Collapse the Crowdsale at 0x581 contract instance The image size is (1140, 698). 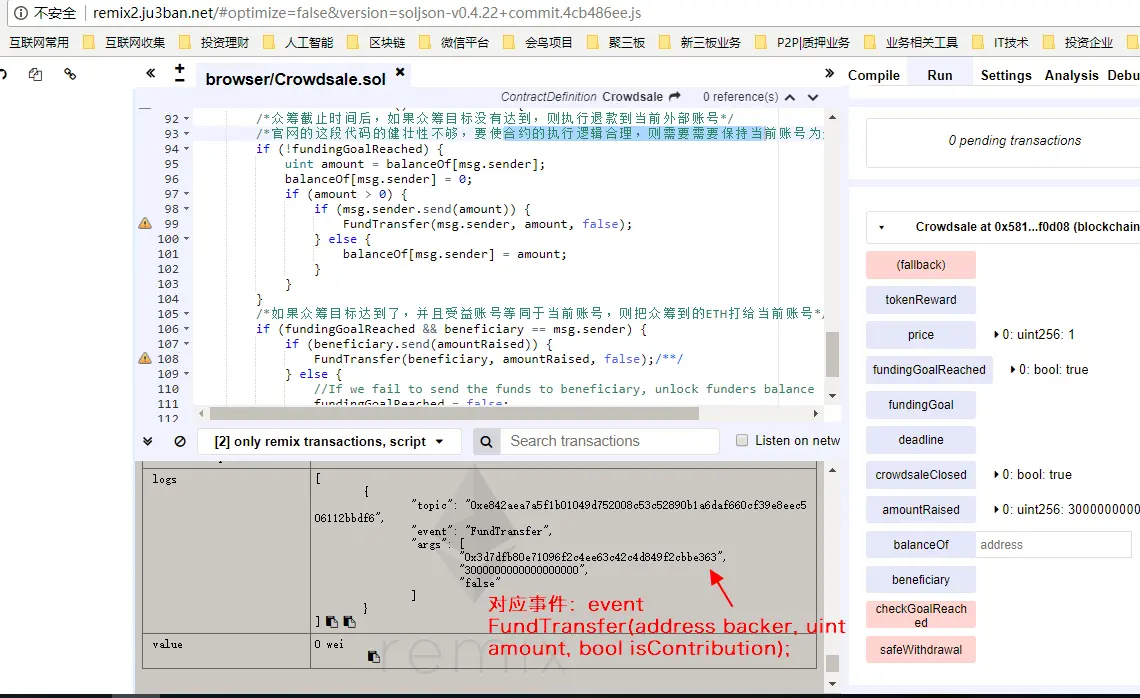(x=881, y=228)
